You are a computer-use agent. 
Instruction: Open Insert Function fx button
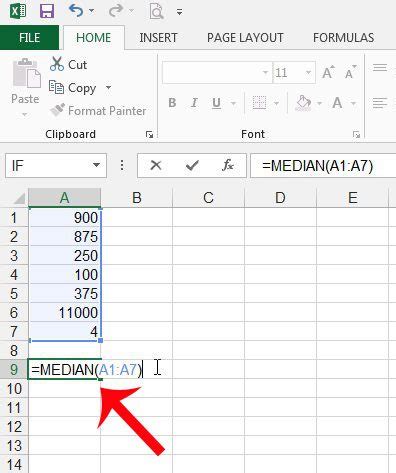[228, 165]
